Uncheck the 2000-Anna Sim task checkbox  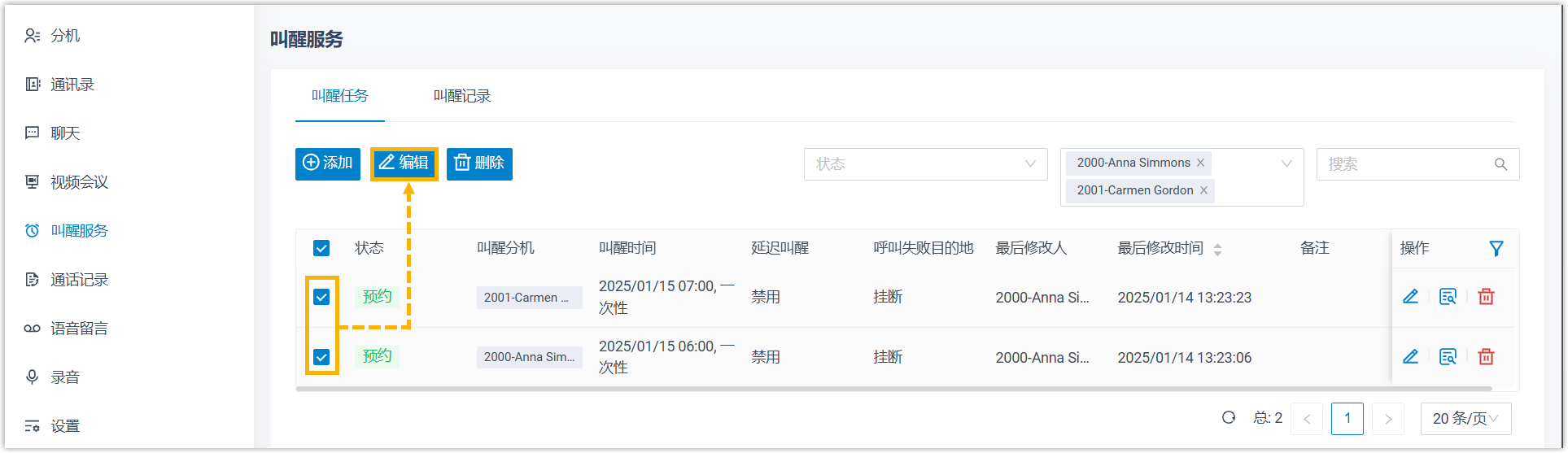pyautogui.click(x=321, y=357)
